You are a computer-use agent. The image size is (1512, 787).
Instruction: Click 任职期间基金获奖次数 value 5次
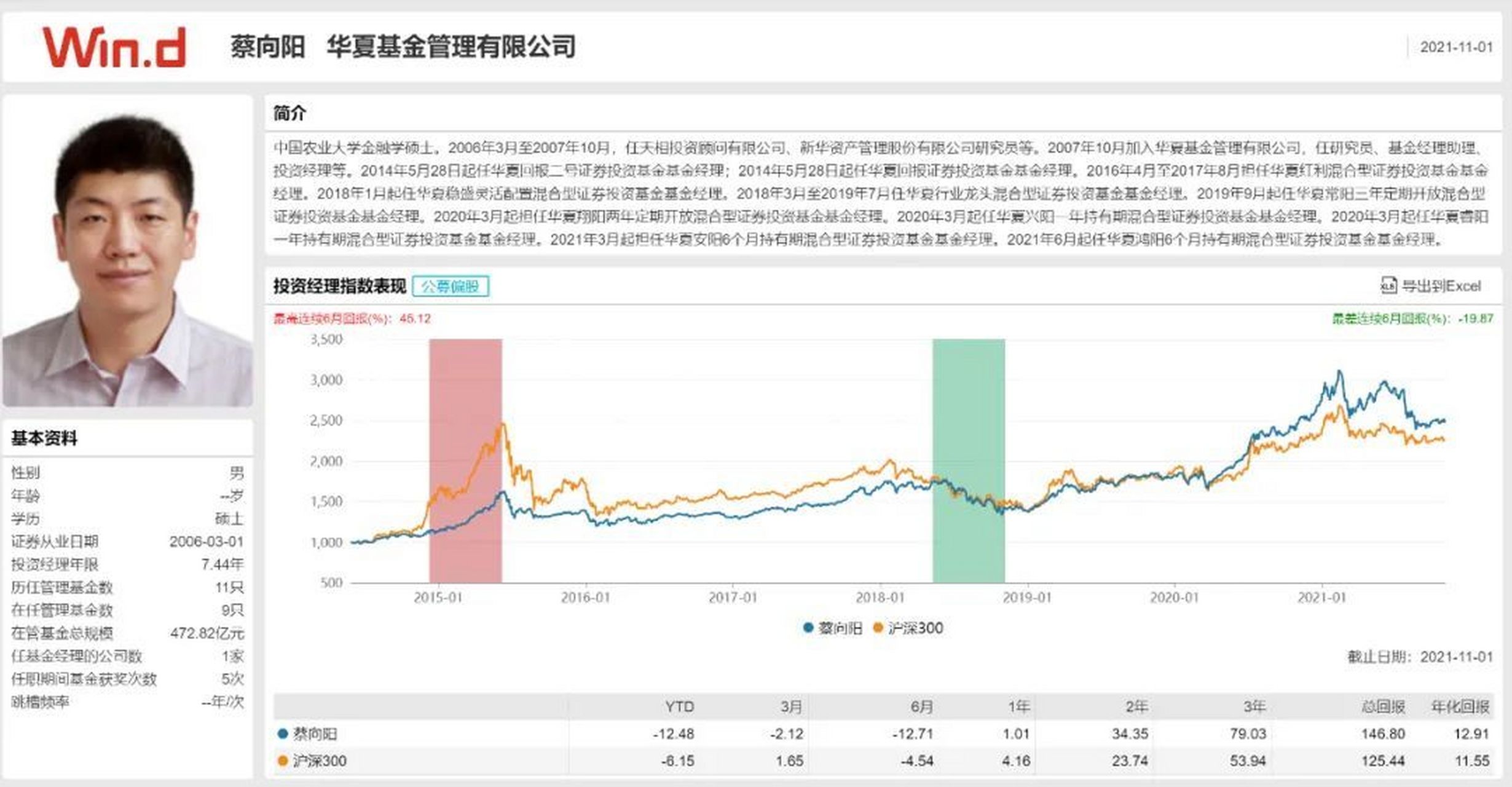[233, 679]
